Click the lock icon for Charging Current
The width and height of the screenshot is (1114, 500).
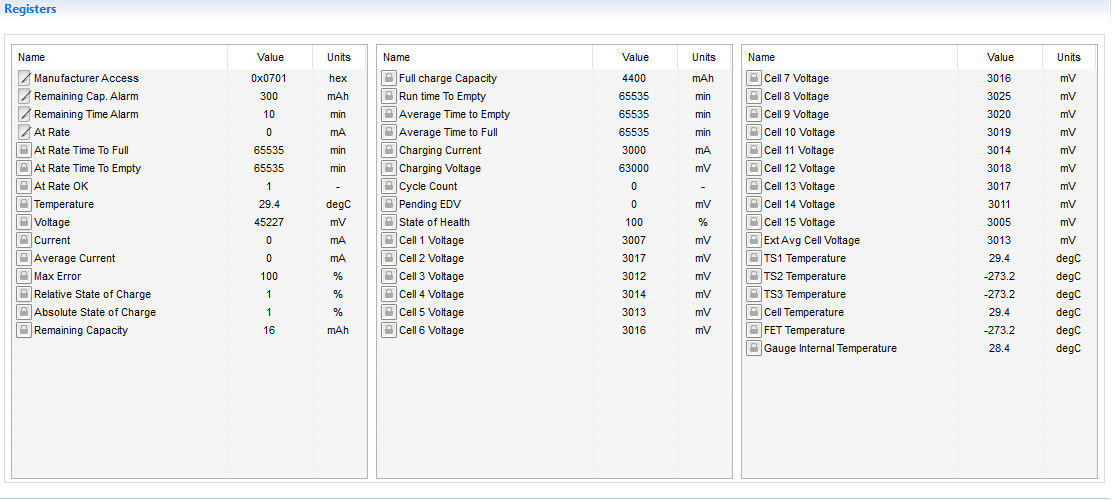[389, 151]
